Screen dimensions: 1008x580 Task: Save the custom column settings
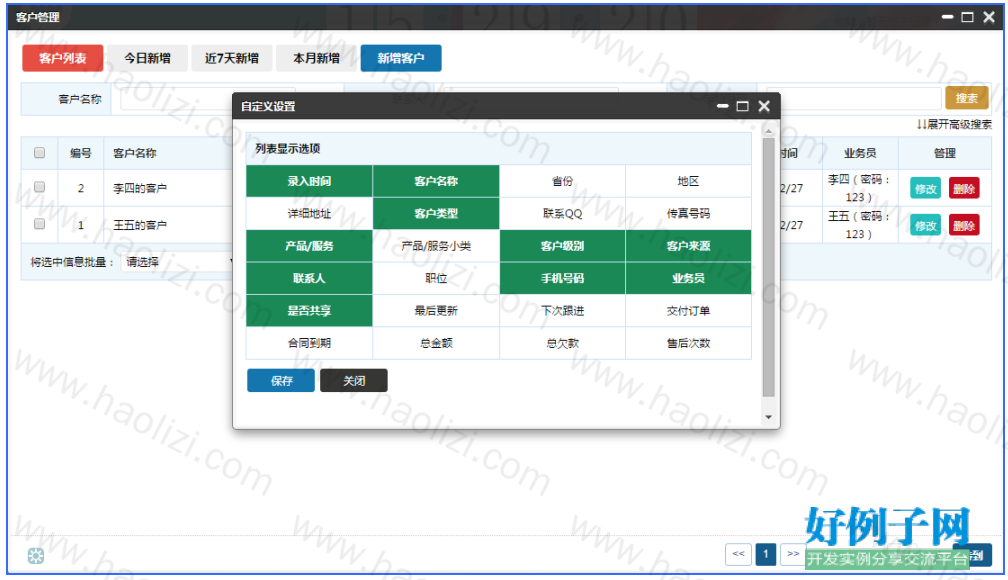pos(281,381)
